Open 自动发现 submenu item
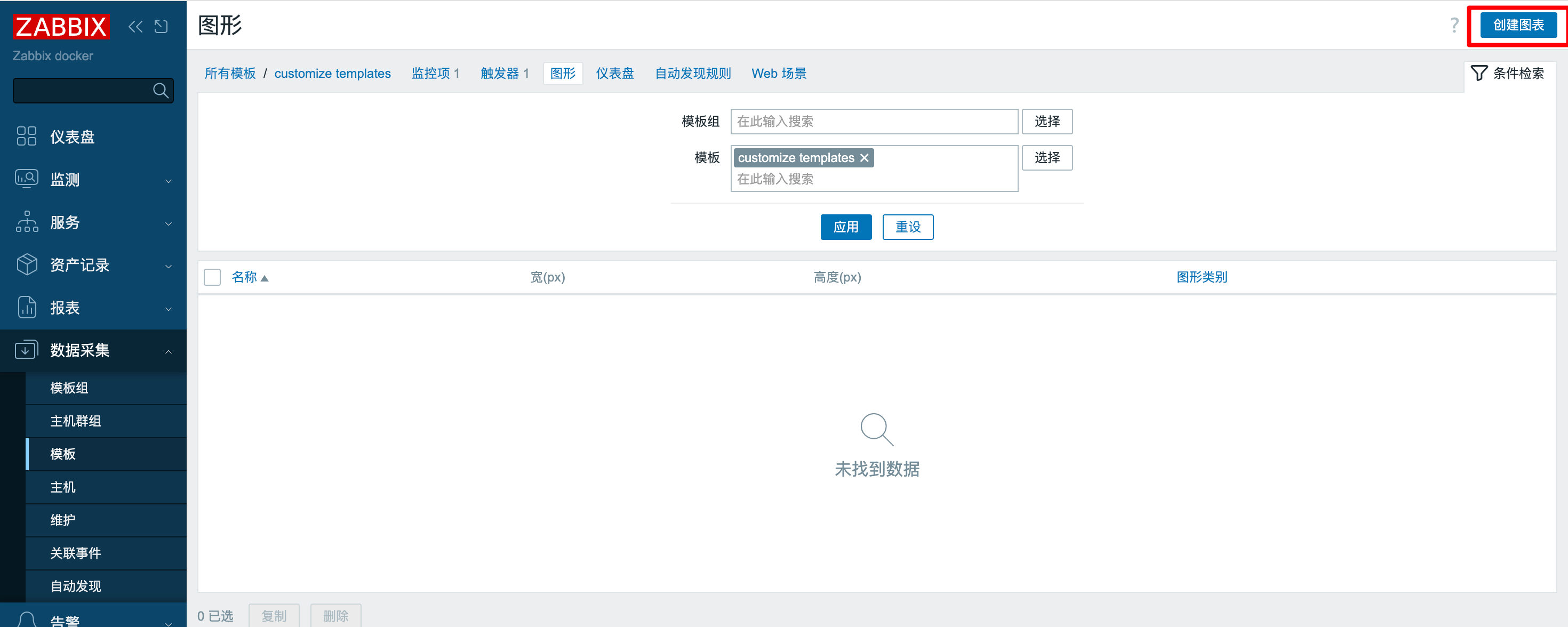 click(x=106, y=585)
